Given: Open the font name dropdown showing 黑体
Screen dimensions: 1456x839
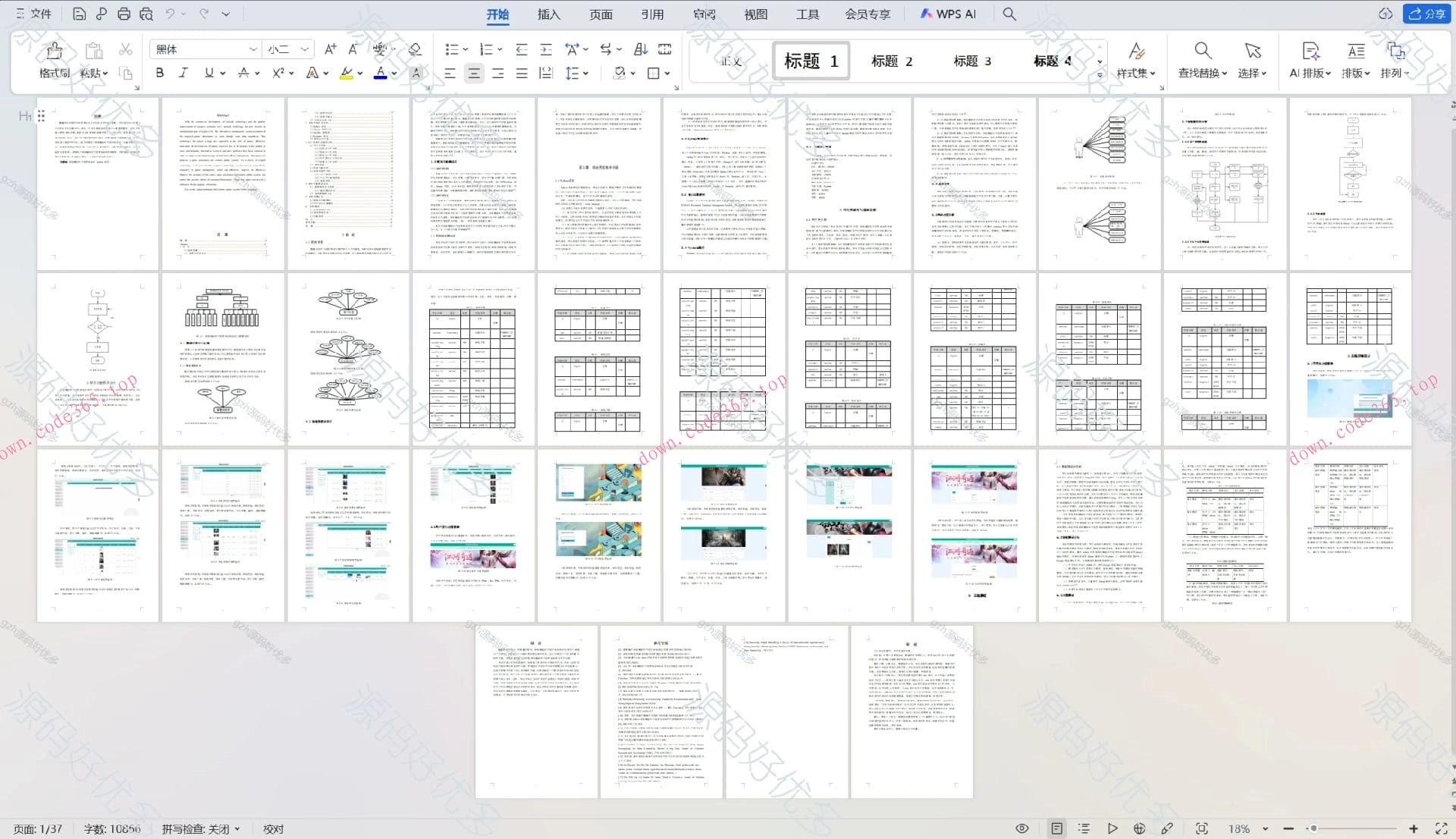Looking at the screenshot, I should click(253, 49).
